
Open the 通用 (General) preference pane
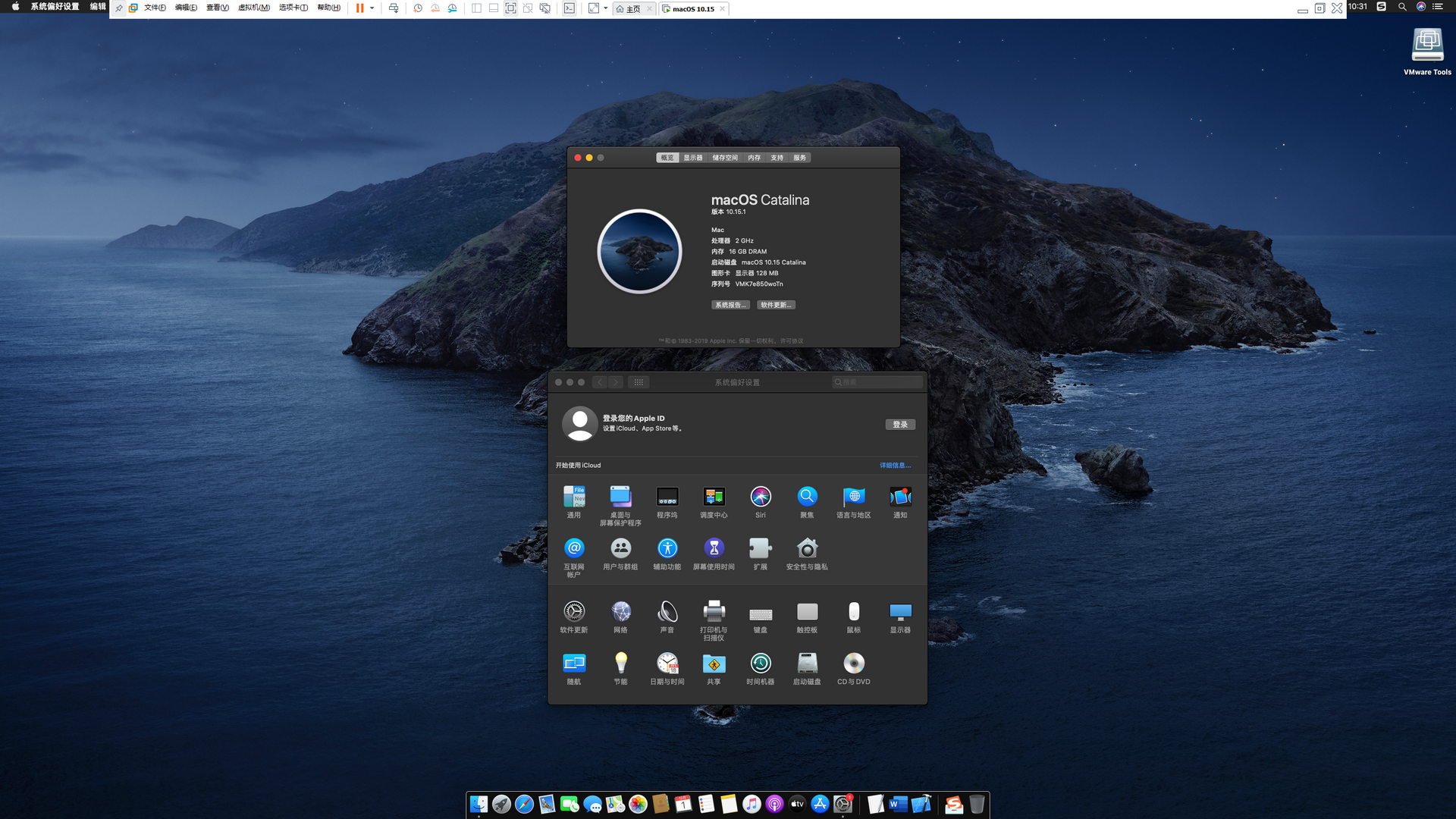[574, 501]
